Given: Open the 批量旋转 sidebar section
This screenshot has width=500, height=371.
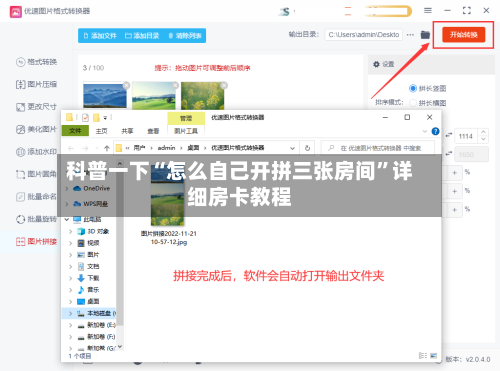Looking at the screenshot, I should pyautogui.click(x=36, y=219).
